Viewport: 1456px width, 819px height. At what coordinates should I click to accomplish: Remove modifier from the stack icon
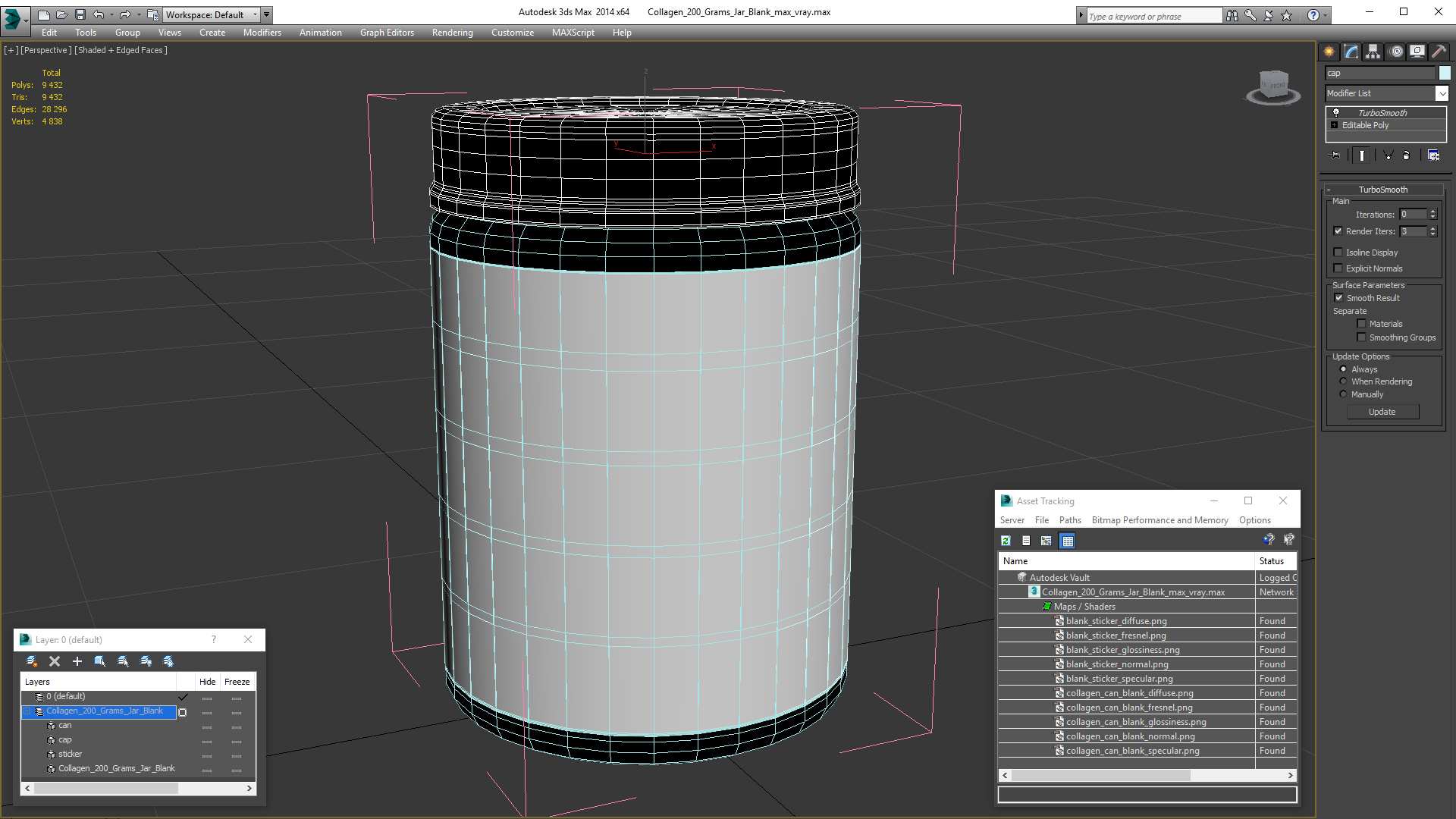click(x=1407, y=155)
